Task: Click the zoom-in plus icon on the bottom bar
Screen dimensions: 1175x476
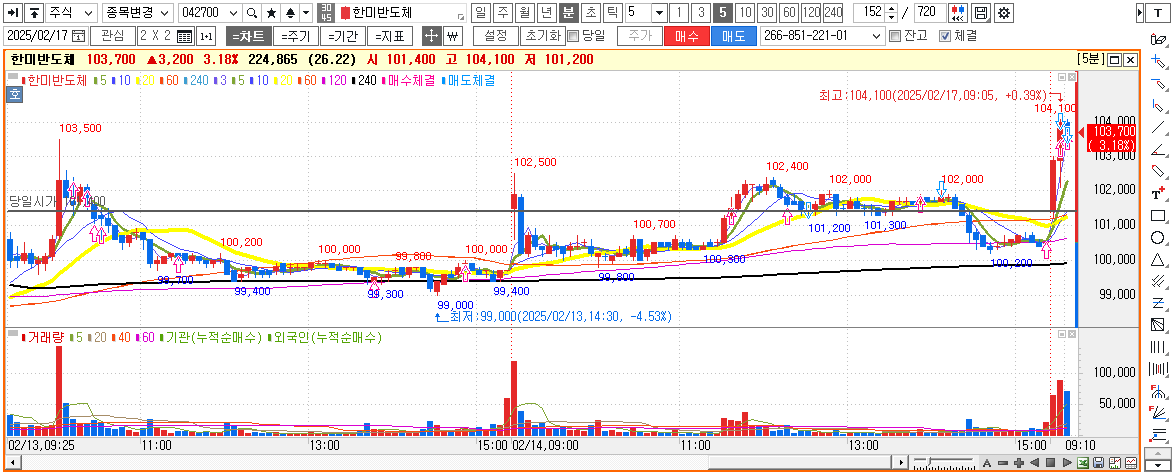Action: point(1018,463)
